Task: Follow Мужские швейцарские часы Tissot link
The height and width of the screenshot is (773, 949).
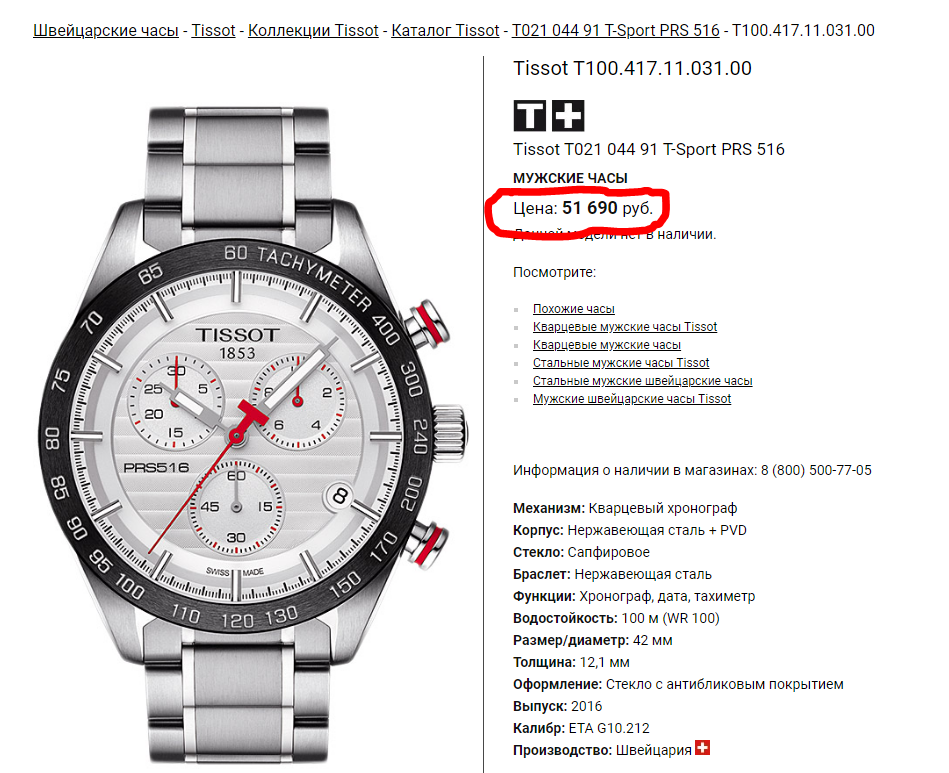Action: 632,399
